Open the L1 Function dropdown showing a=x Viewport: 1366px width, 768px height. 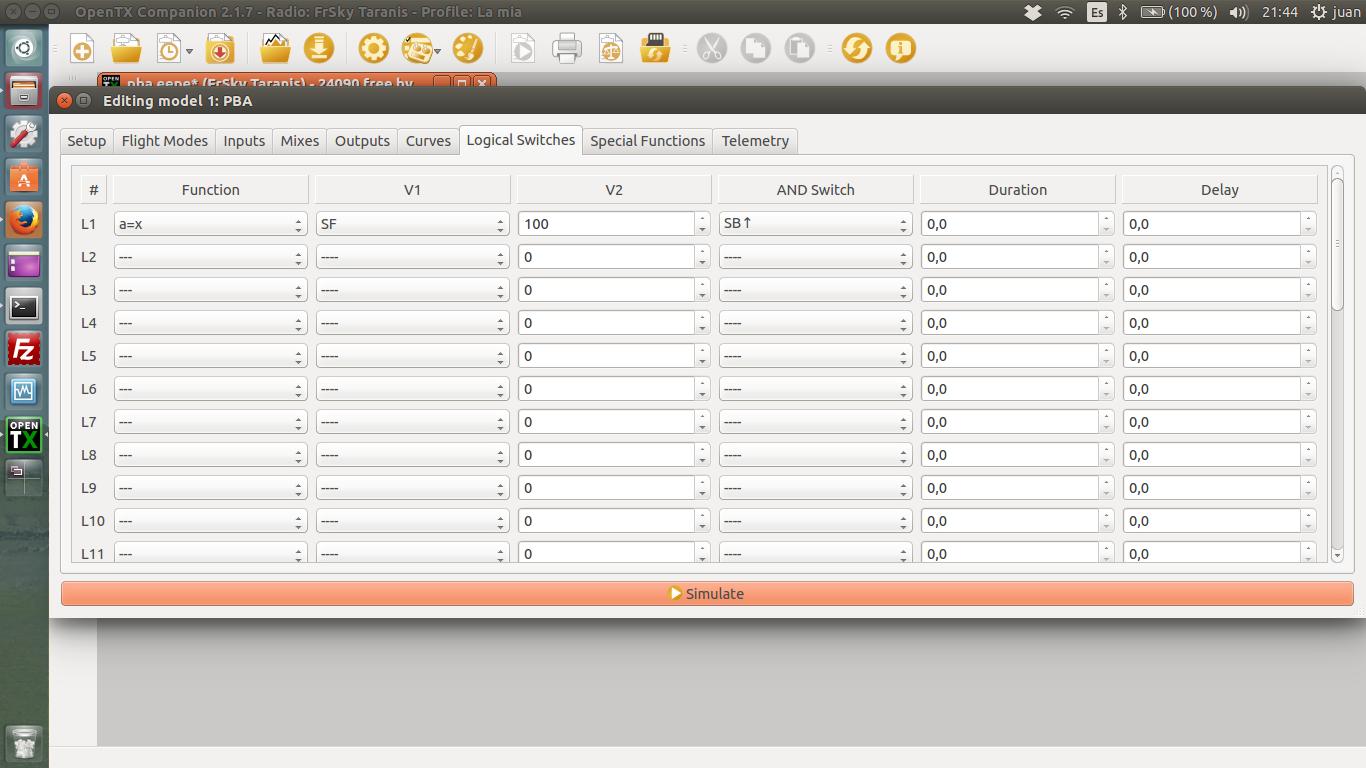coord(210,224)
